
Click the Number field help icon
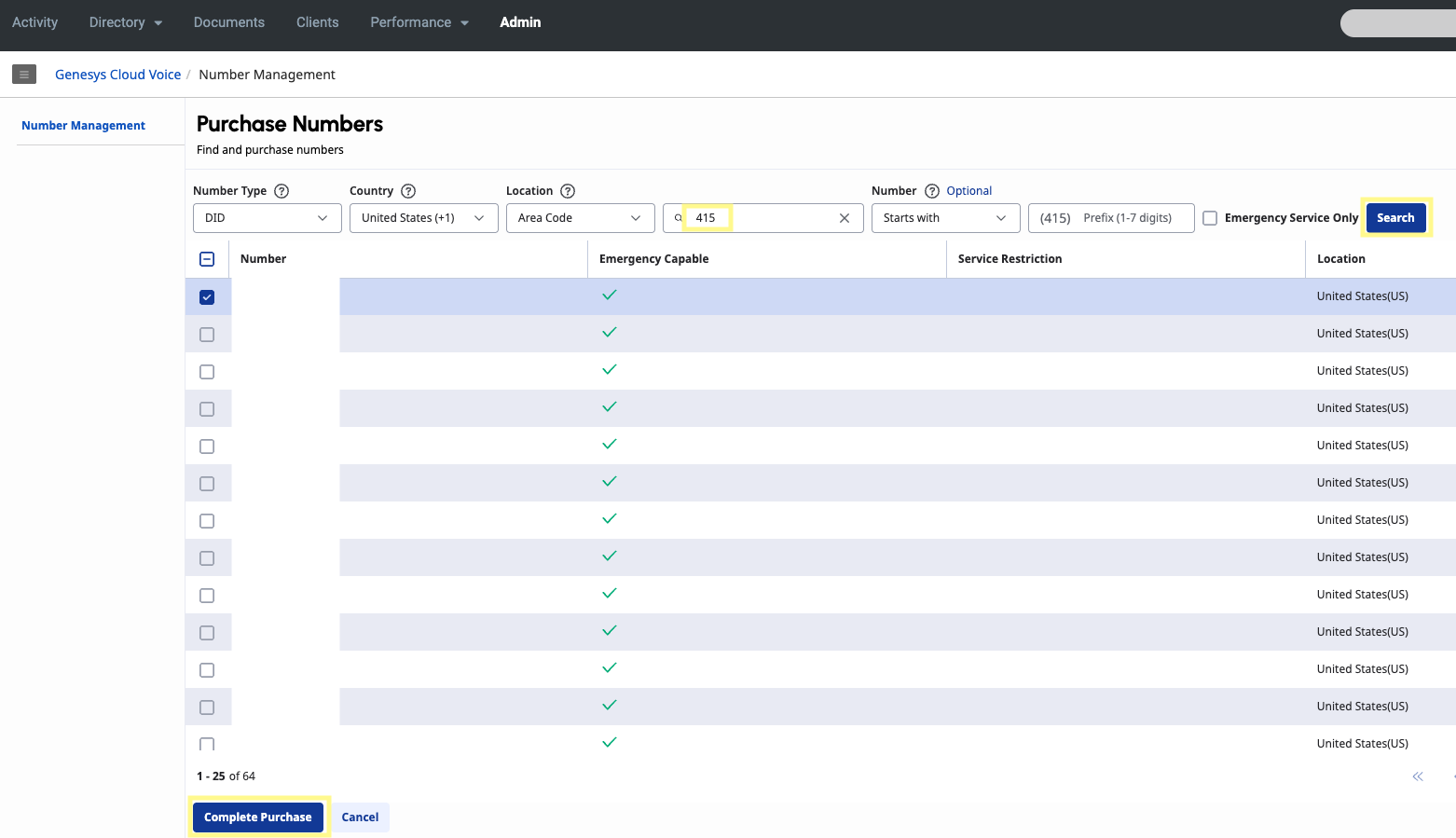click(932, 191)
